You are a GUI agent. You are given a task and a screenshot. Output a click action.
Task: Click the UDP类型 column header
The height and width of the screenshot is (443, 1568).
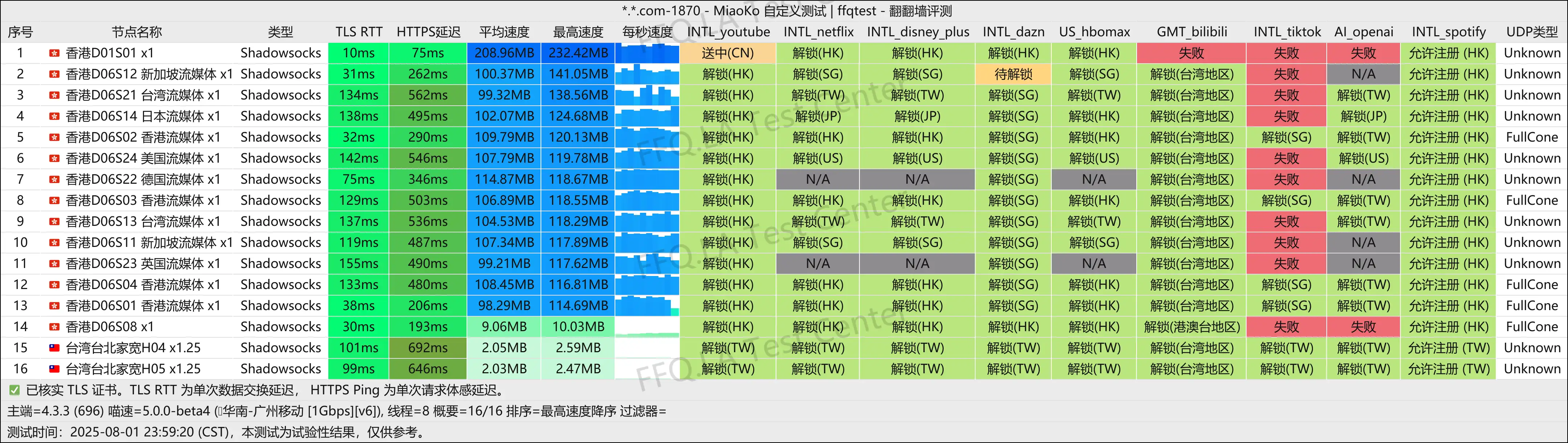point(1532,32)
